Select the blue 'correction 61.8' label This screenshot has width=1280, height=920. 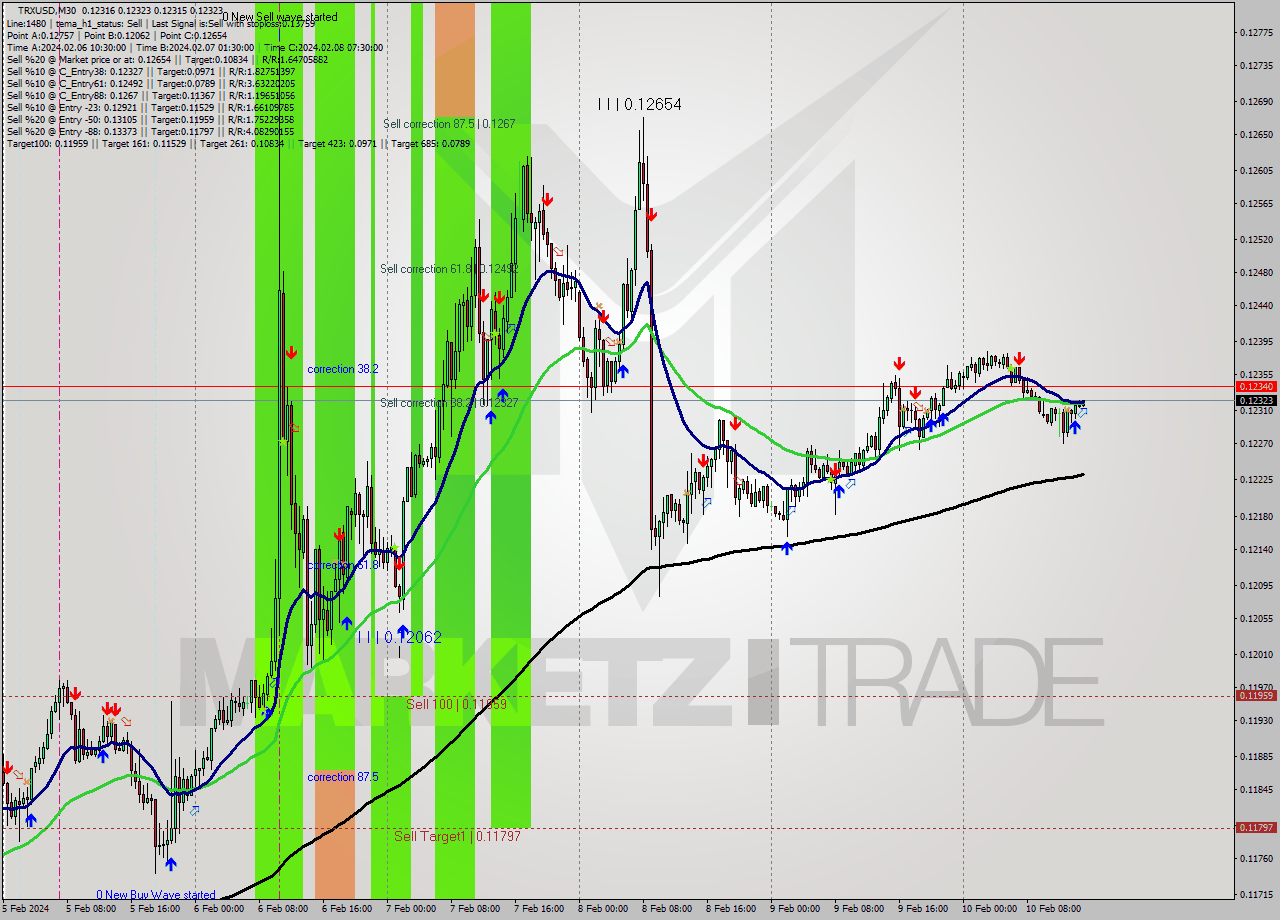(x=343, y=565)
